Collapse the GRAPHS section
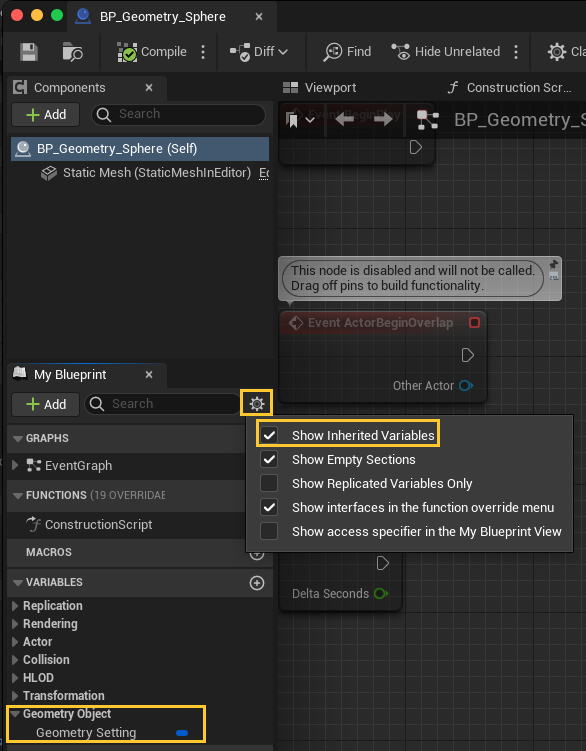Image resolution: width=586 pixels, height=751 pixels. (18, 438)
